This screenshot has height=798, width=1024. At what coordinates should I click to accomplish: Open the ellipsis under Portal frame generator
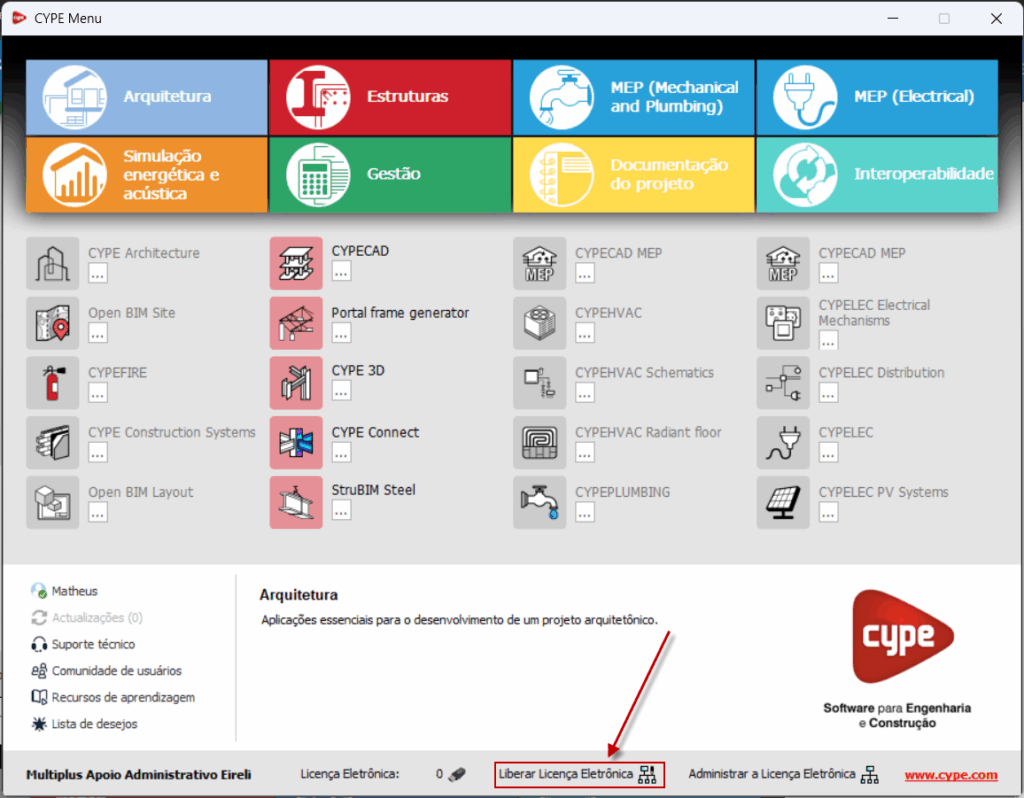(342, 333)
